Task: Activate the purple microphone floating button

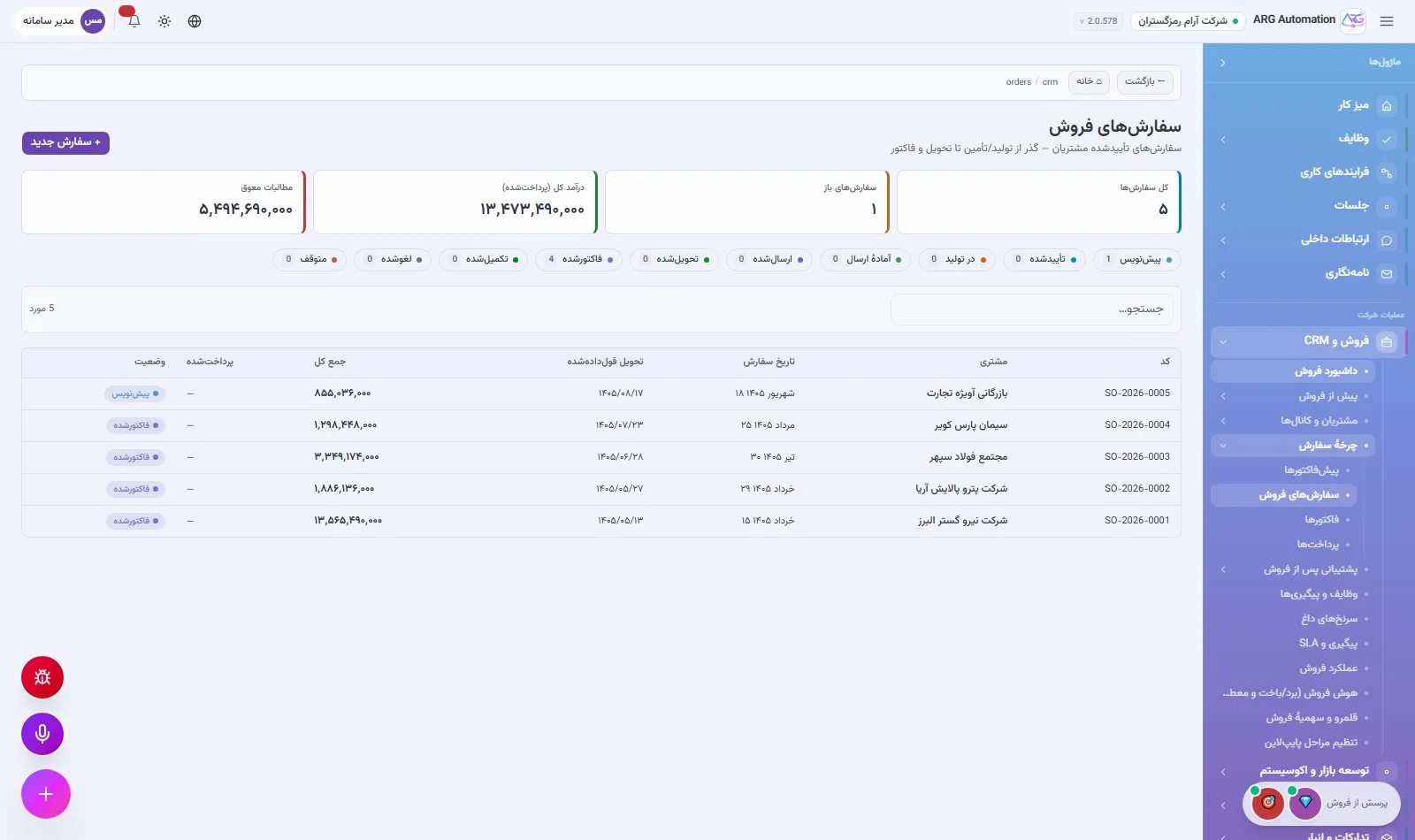Action: click(42, 734)
